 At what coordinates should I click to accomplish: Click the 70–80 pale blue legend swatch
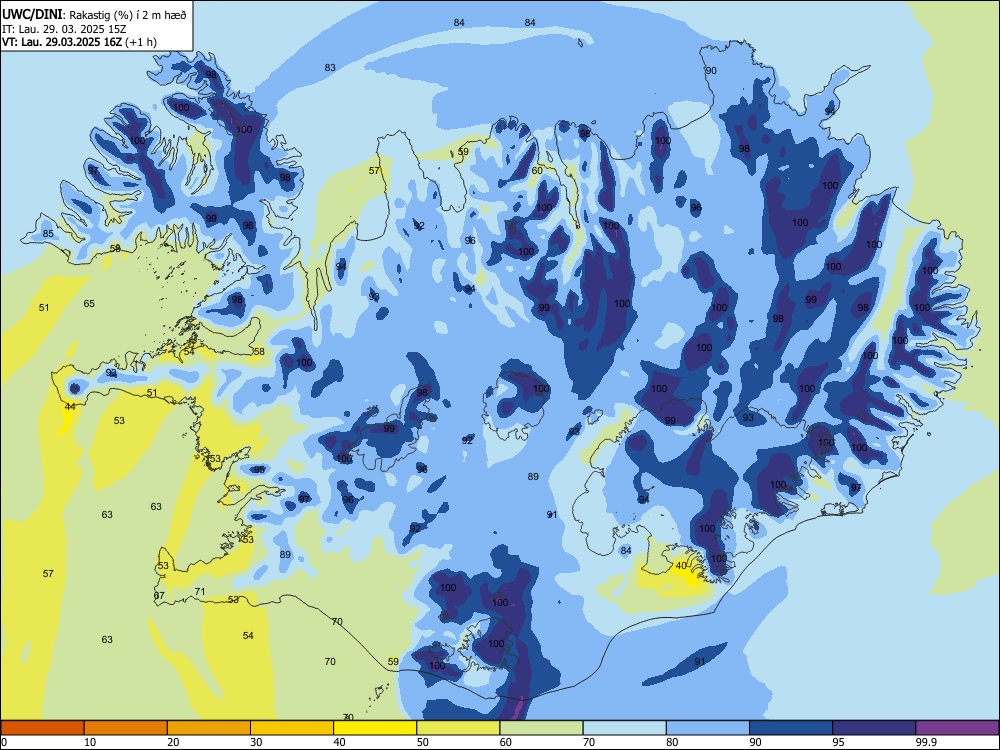point(624,728)
